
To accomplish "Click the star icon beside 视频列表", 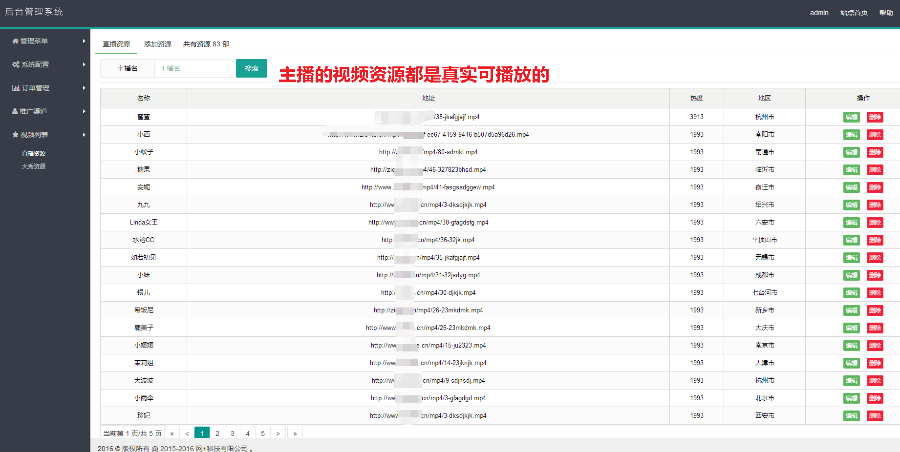I will (x=14, y=133).
